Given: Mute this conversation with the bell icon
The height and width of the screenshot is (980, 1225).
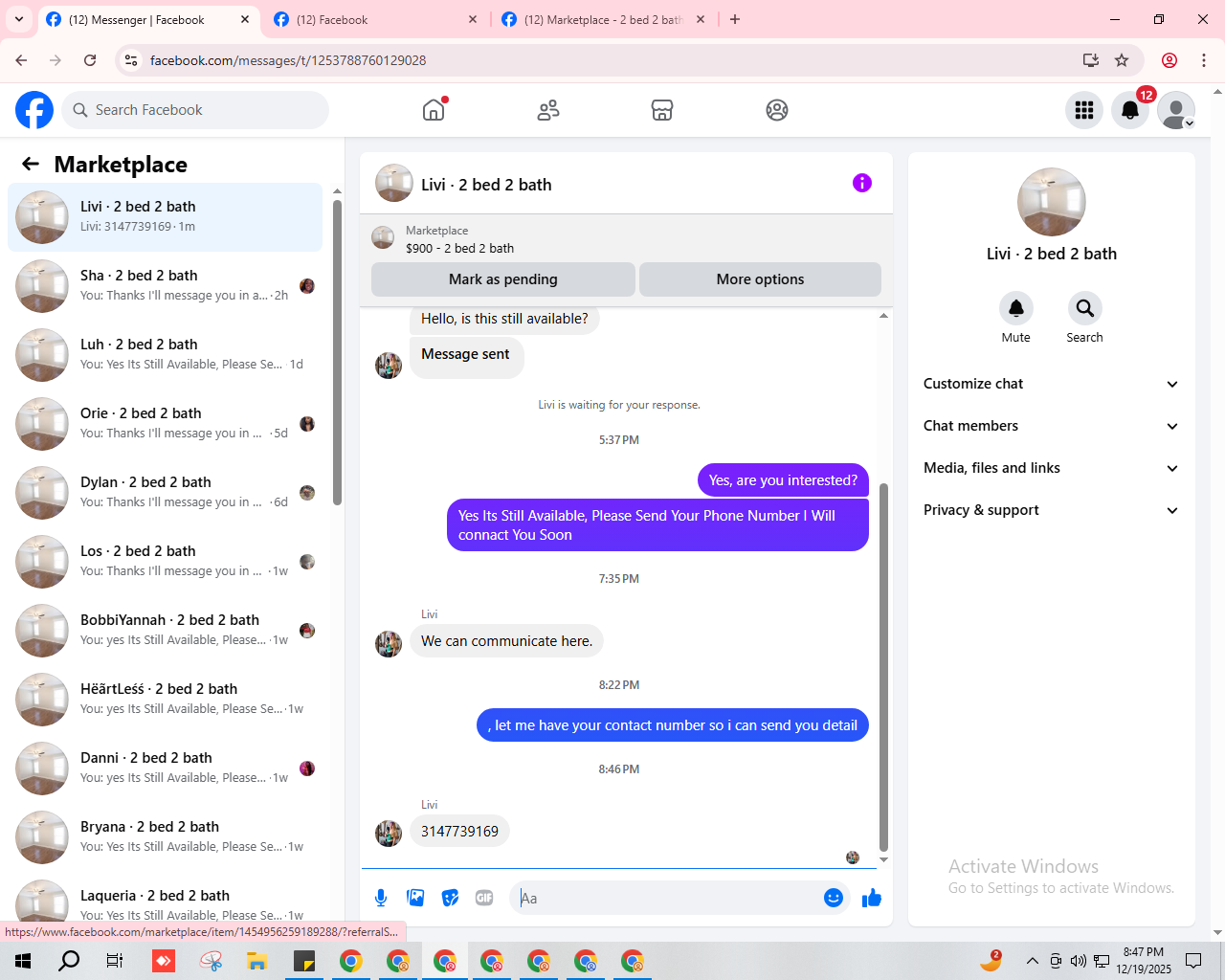Looking at the screenshot, I should [x=1016, y=308].
